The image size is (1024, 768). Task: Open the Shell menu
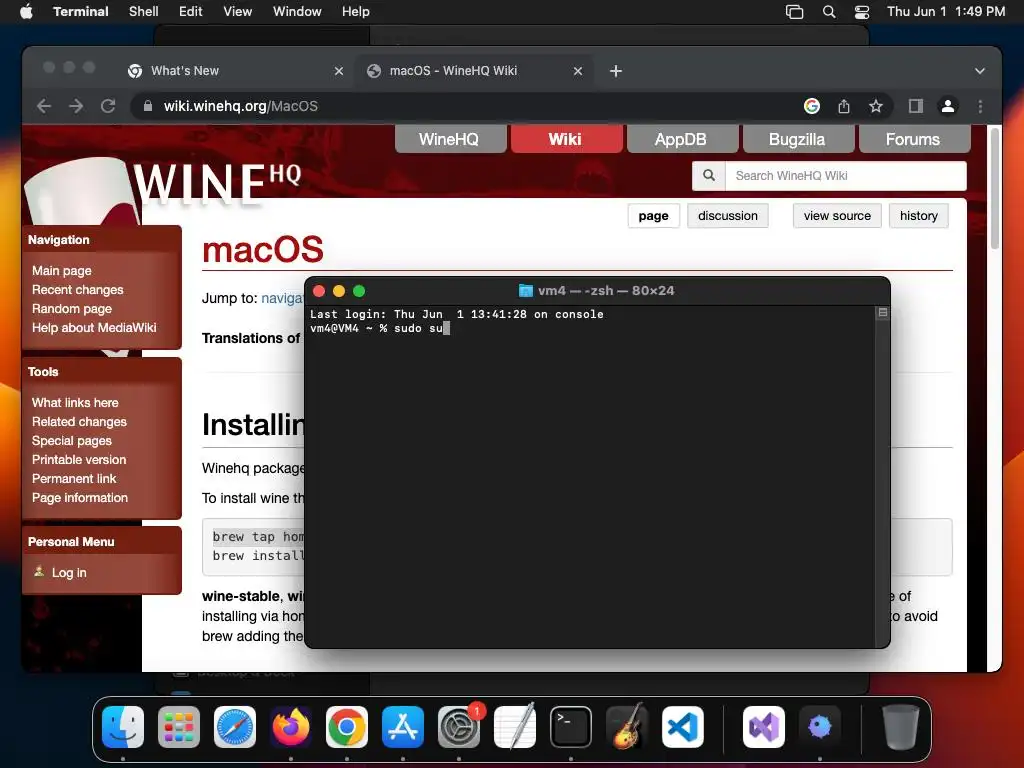tap(144, 12)
